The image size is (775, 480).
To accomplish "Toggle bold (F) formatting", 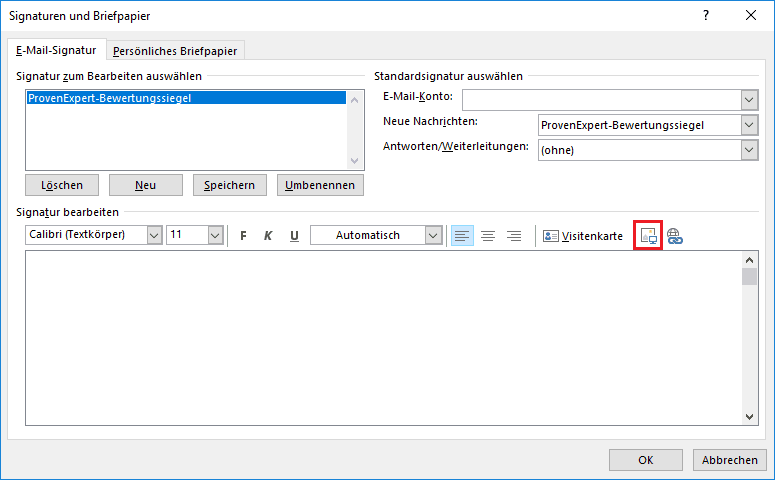I will coord(243,236).
